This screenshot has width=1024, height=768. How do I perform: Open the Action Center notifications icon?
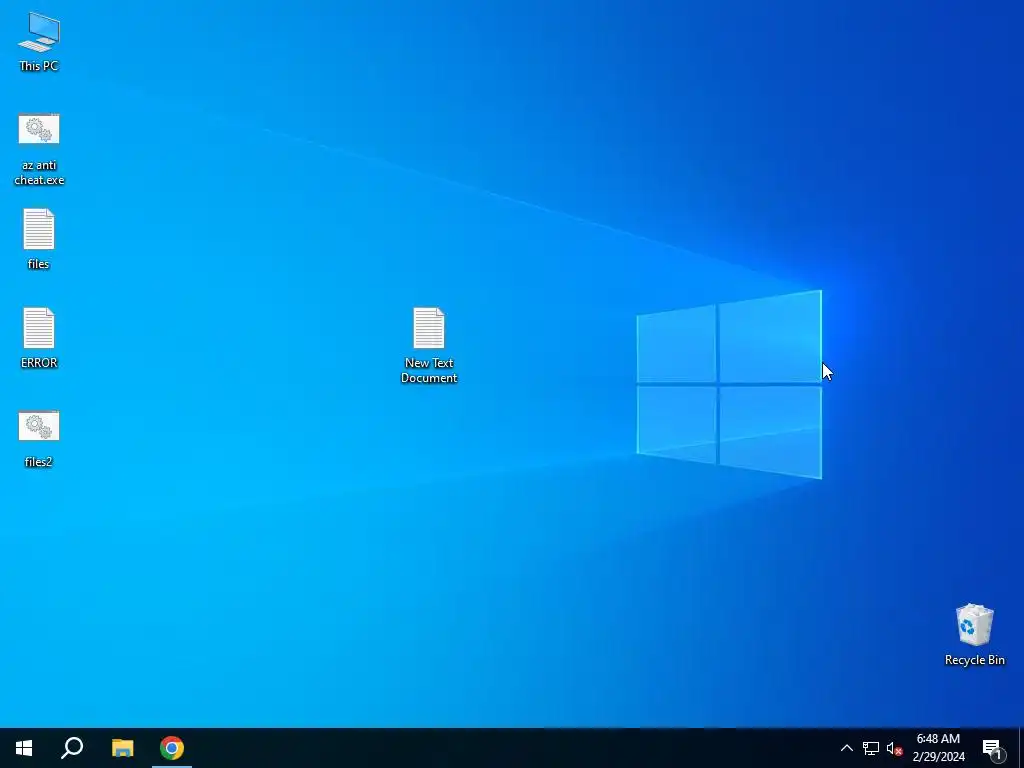click(x=993, y=748)
